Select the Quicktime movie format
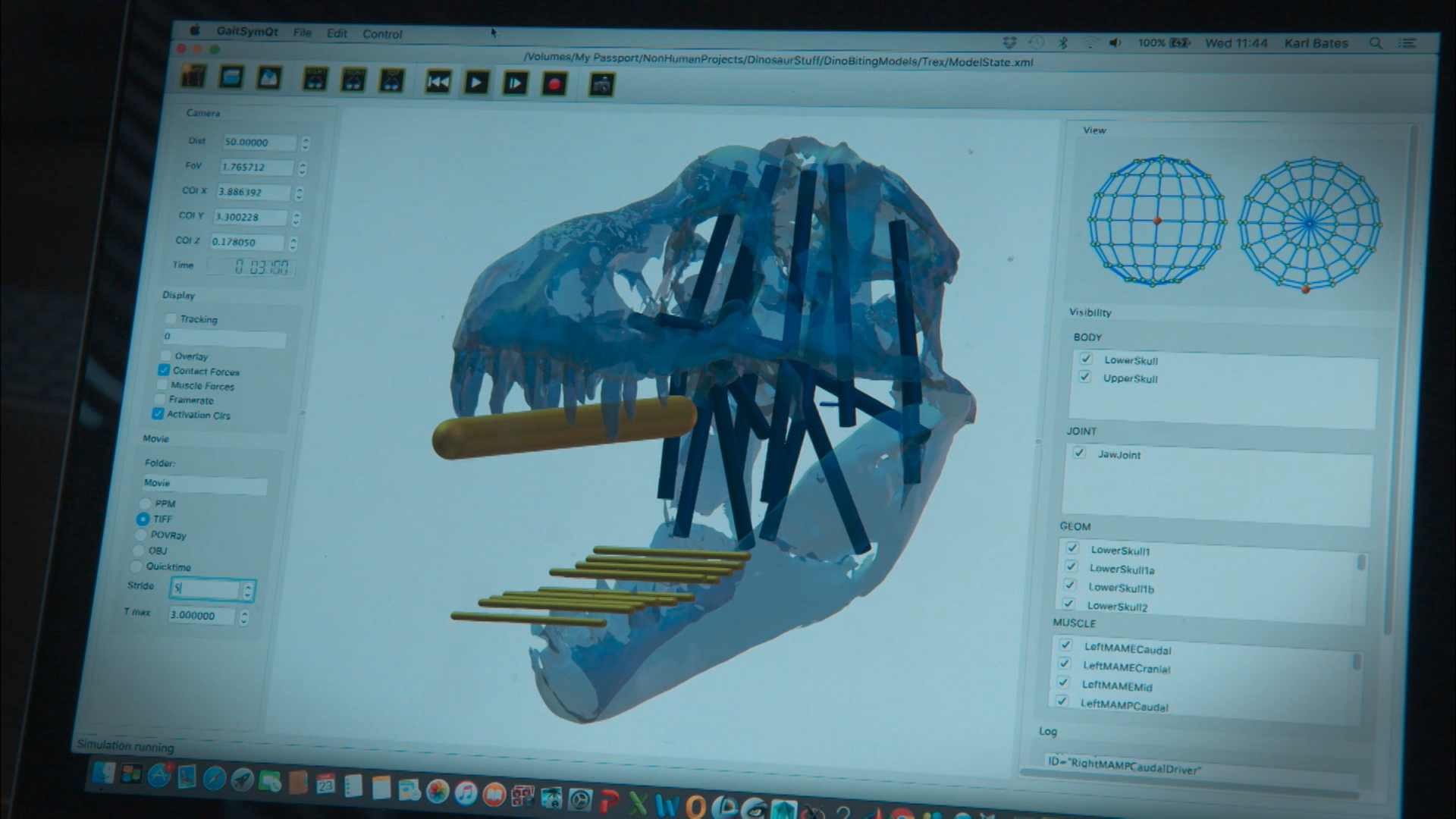The height and width of the screenshot is (819, 1456). click(x=136, y=566)
